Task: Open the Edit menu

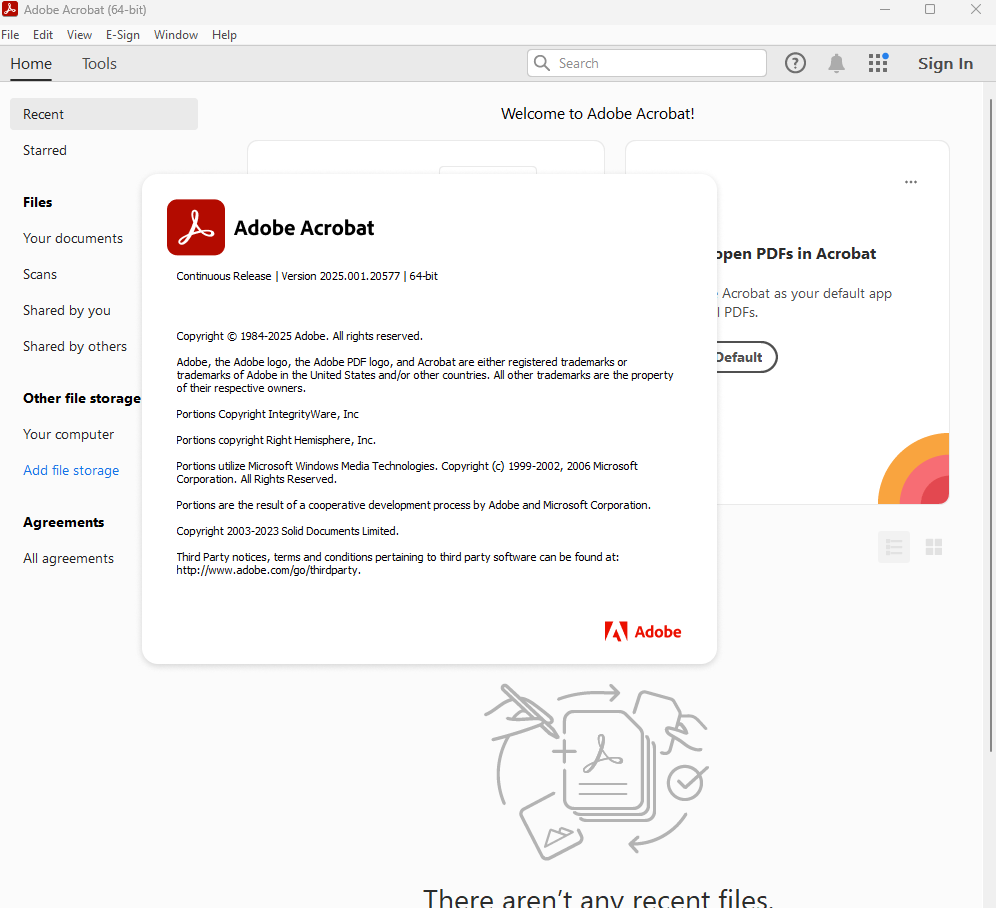Action: 43,35
